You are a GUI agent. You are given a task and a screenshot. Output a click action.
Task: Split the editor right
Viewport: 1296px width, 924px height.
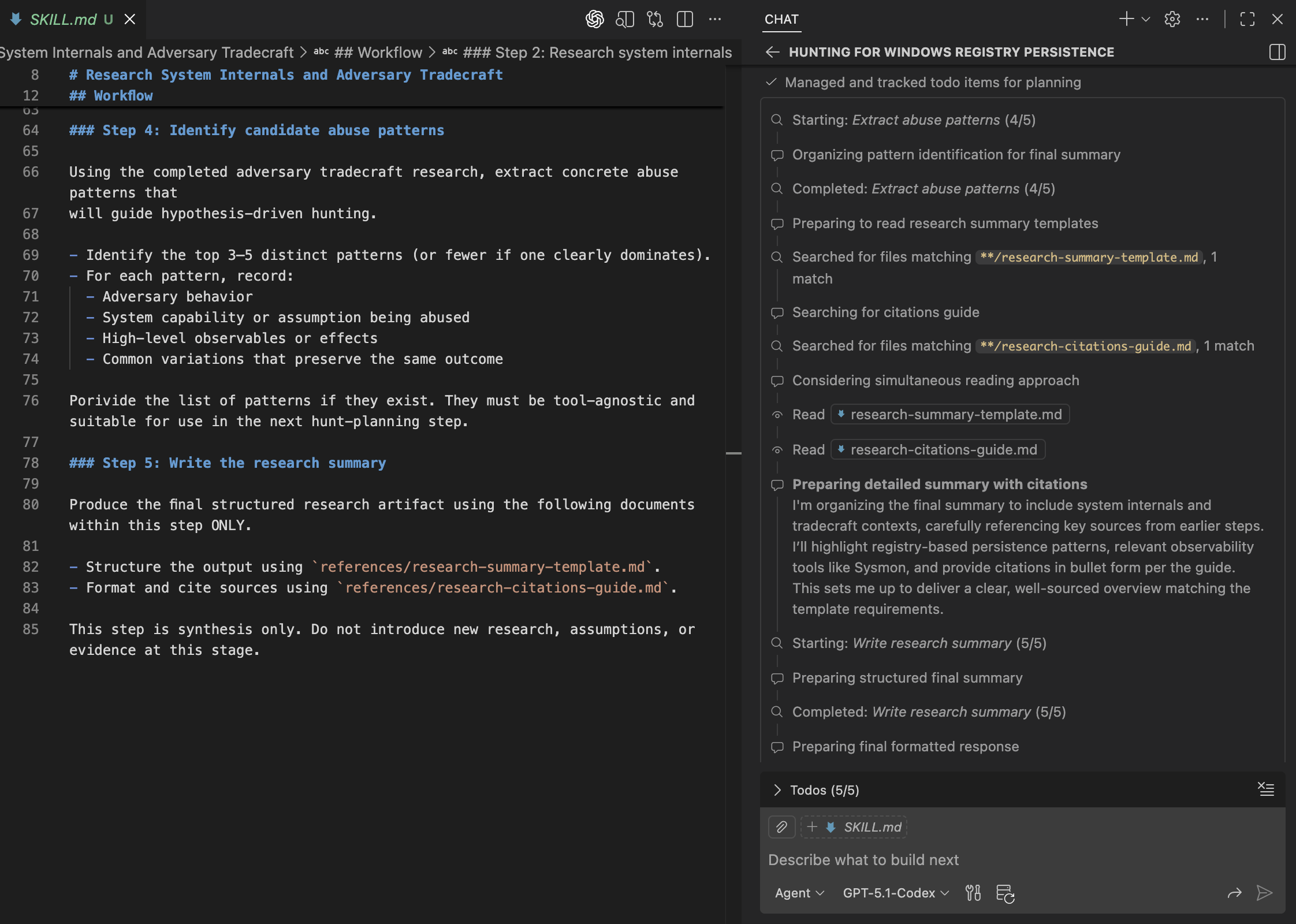(685, 19)
